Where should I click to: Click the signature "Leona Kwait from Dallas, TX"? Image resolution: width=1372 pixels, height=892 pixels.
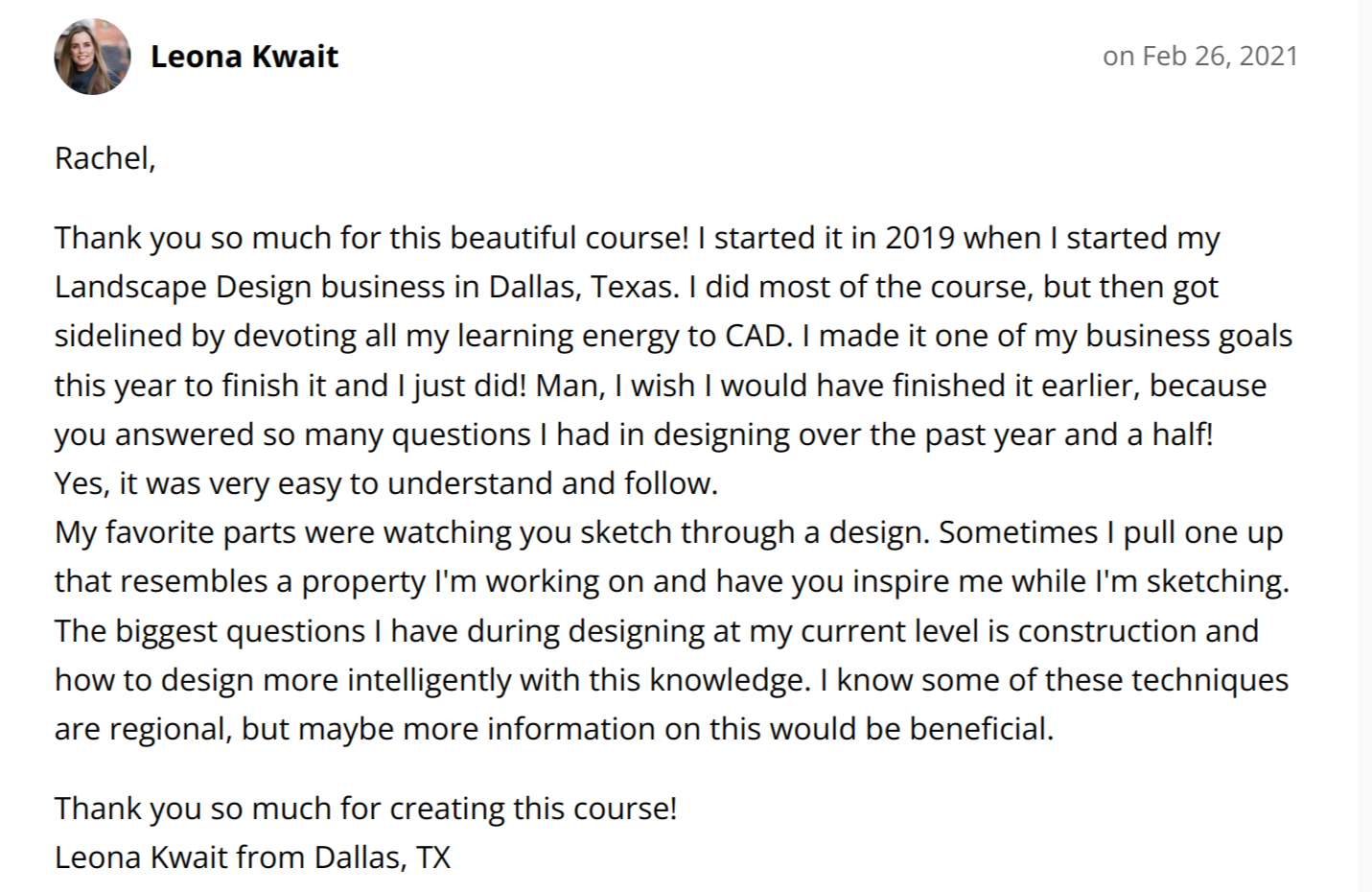252,857
